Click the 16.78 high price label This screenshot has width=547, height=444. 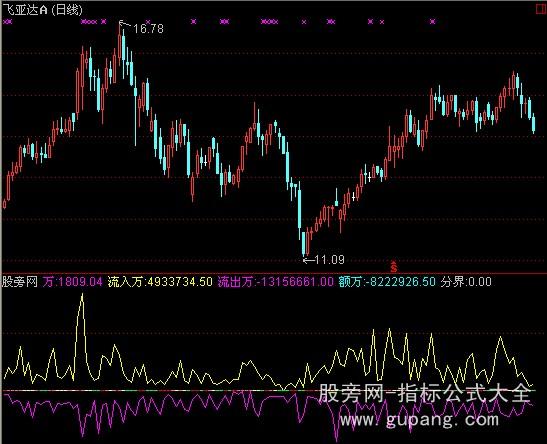148,29
